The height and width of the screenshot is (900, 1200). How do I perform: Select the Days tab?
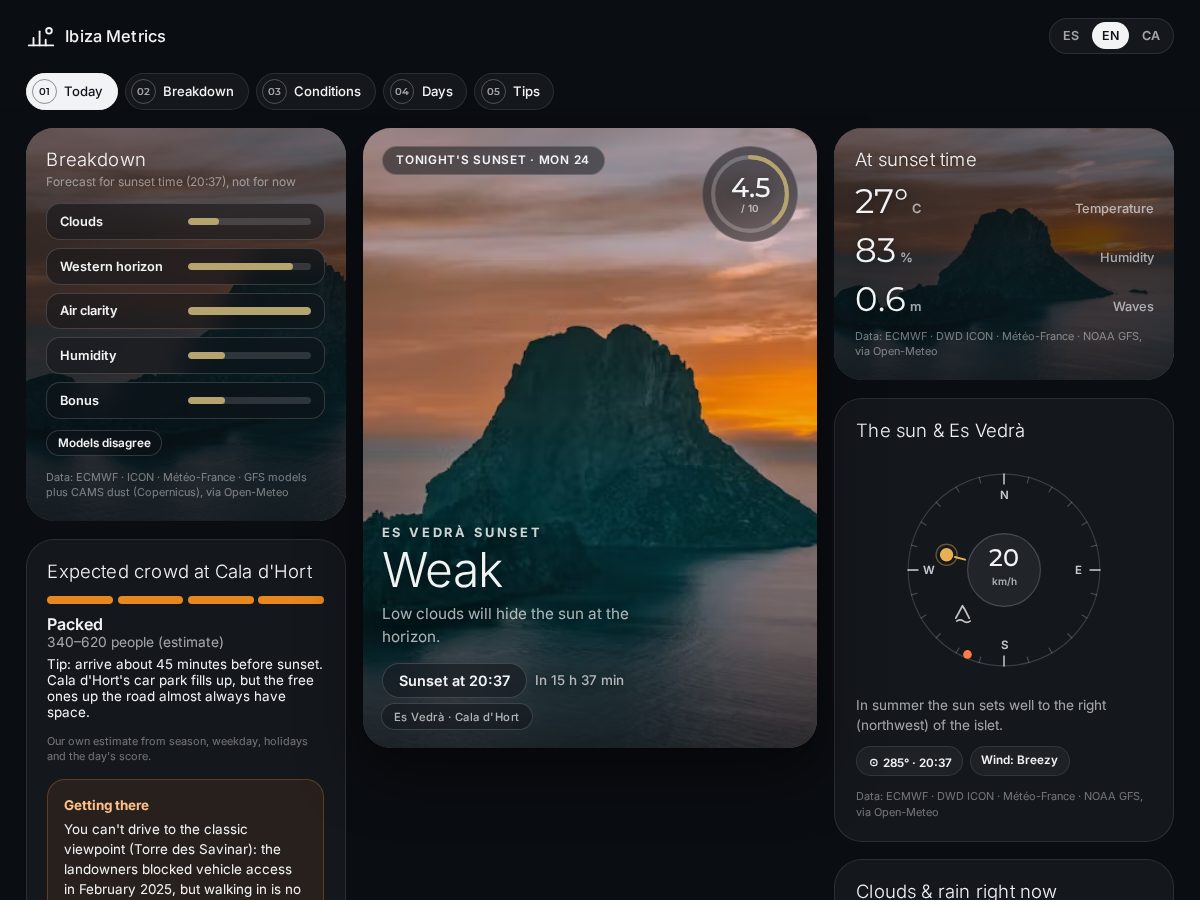click(x=425, y=91)
